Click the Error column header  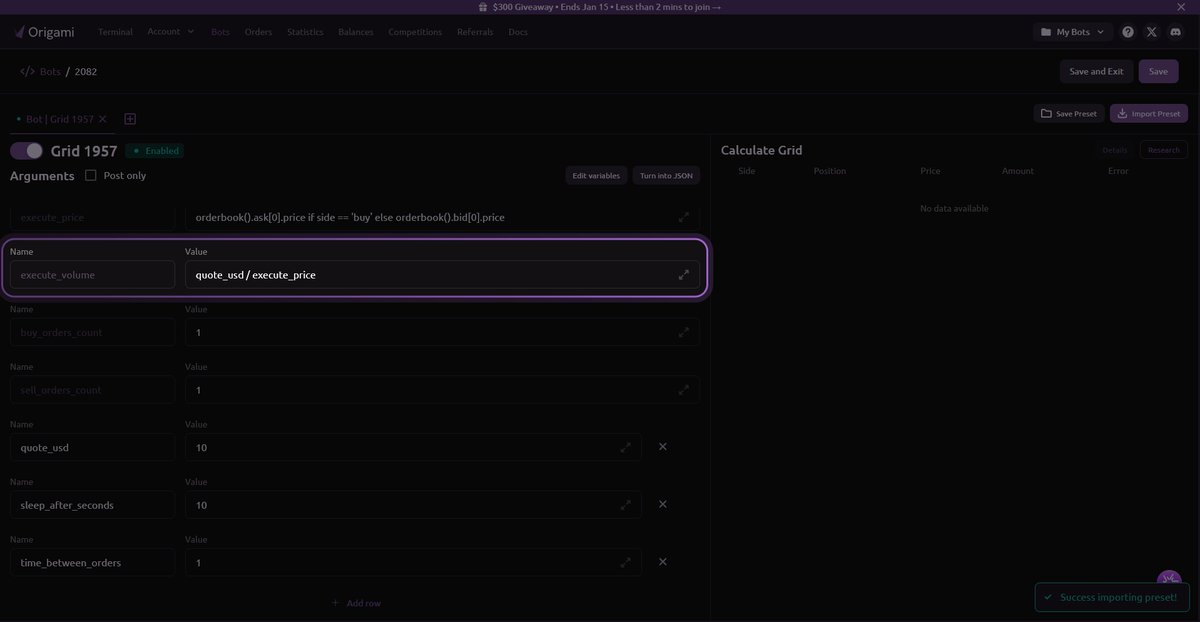(x=1118, y=171)
